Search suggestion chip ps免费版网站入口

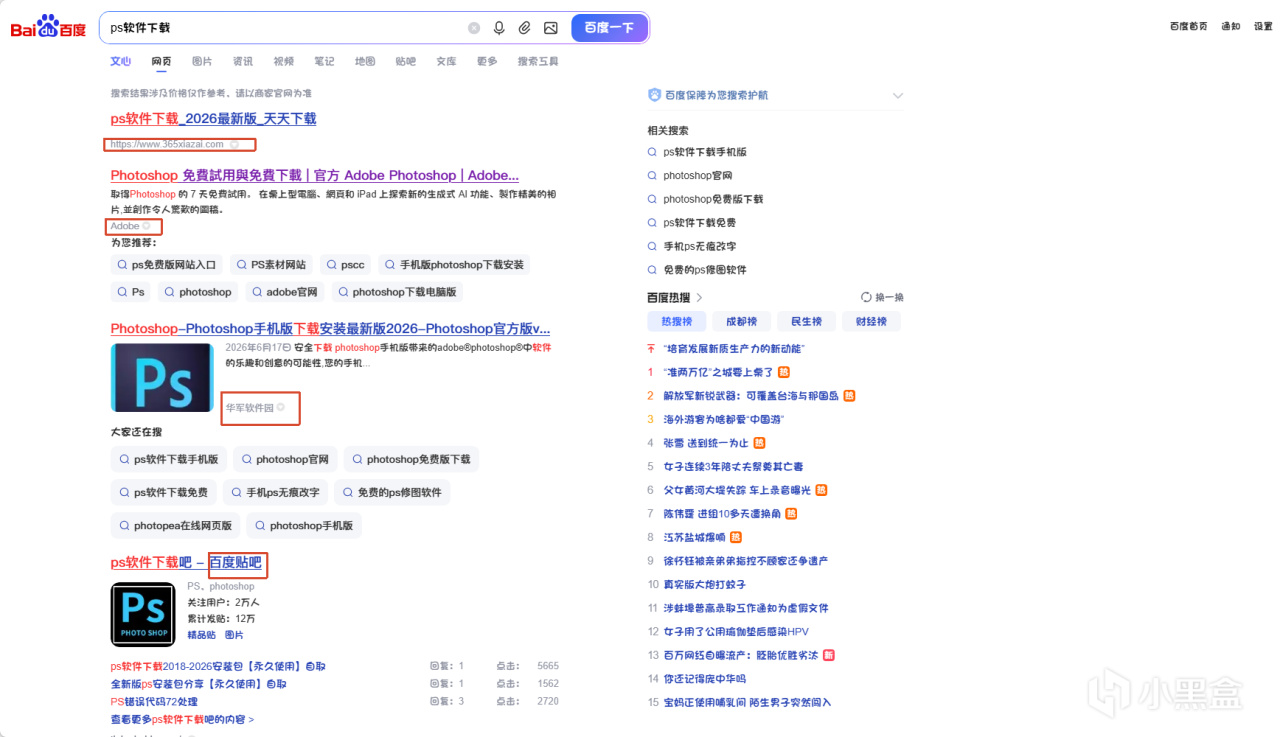tap(167, 265)
